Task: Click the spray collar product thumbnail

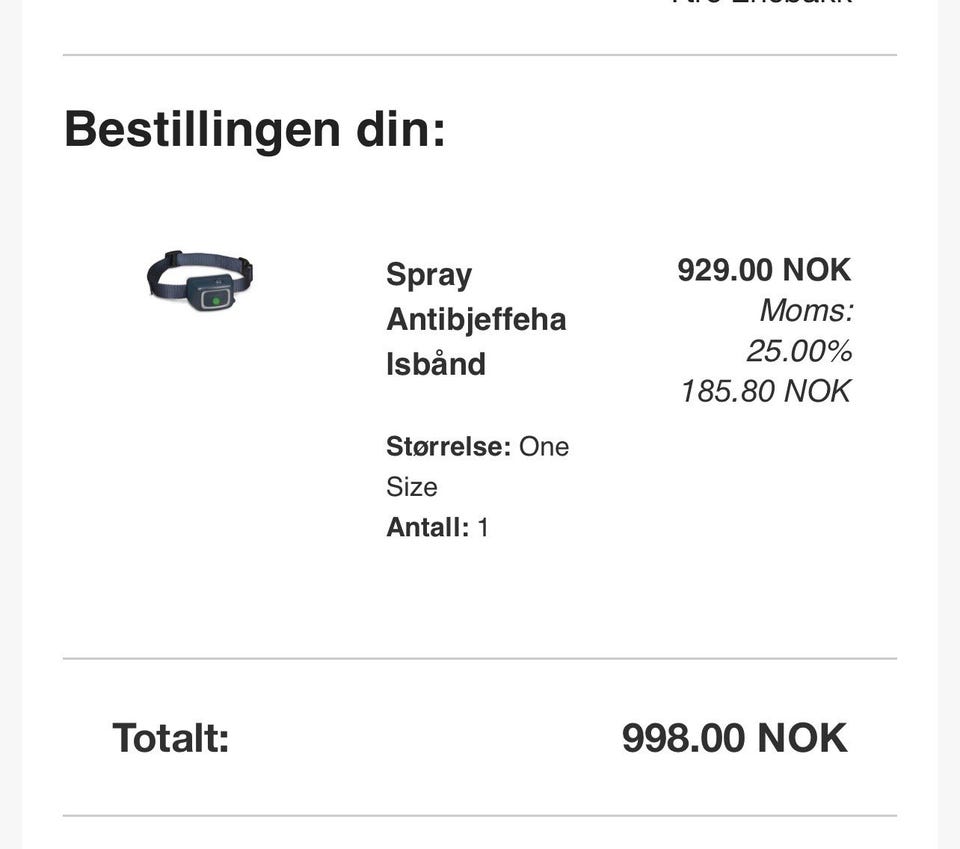Action: pos(200,281)
